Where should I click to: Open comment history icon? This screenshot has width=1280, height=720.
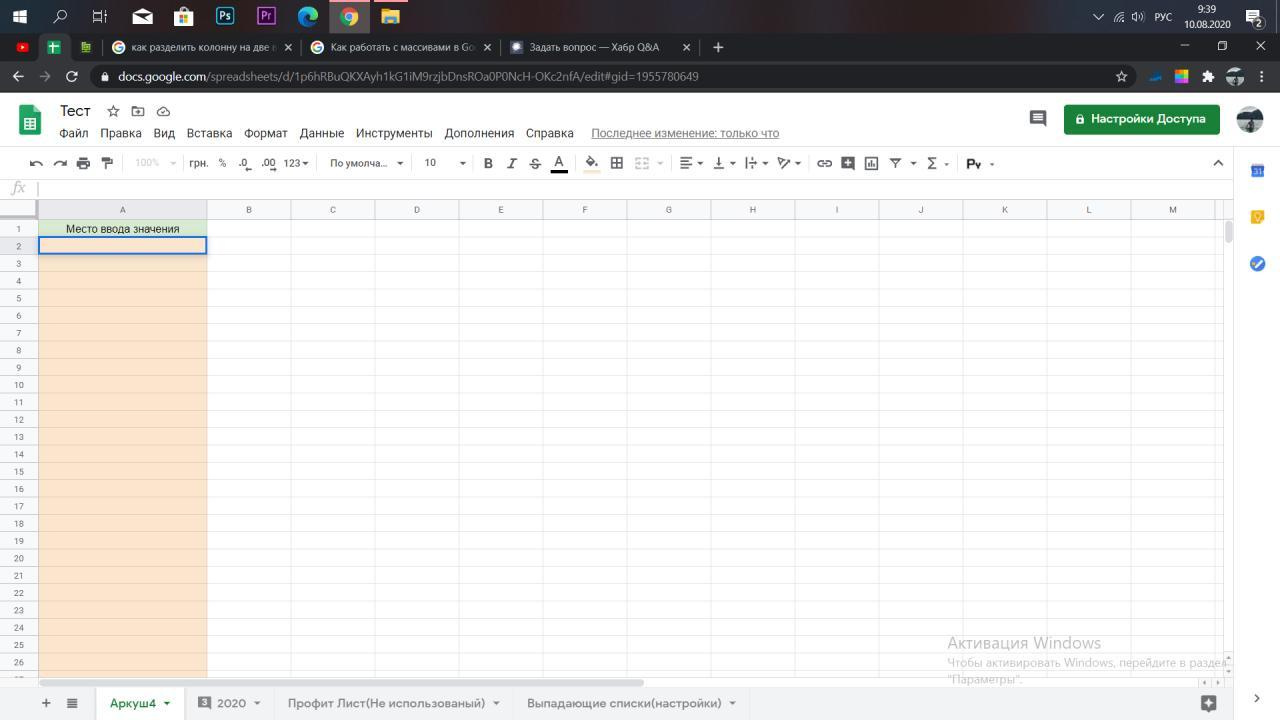pyautogui.click(x=1038, y=119)
